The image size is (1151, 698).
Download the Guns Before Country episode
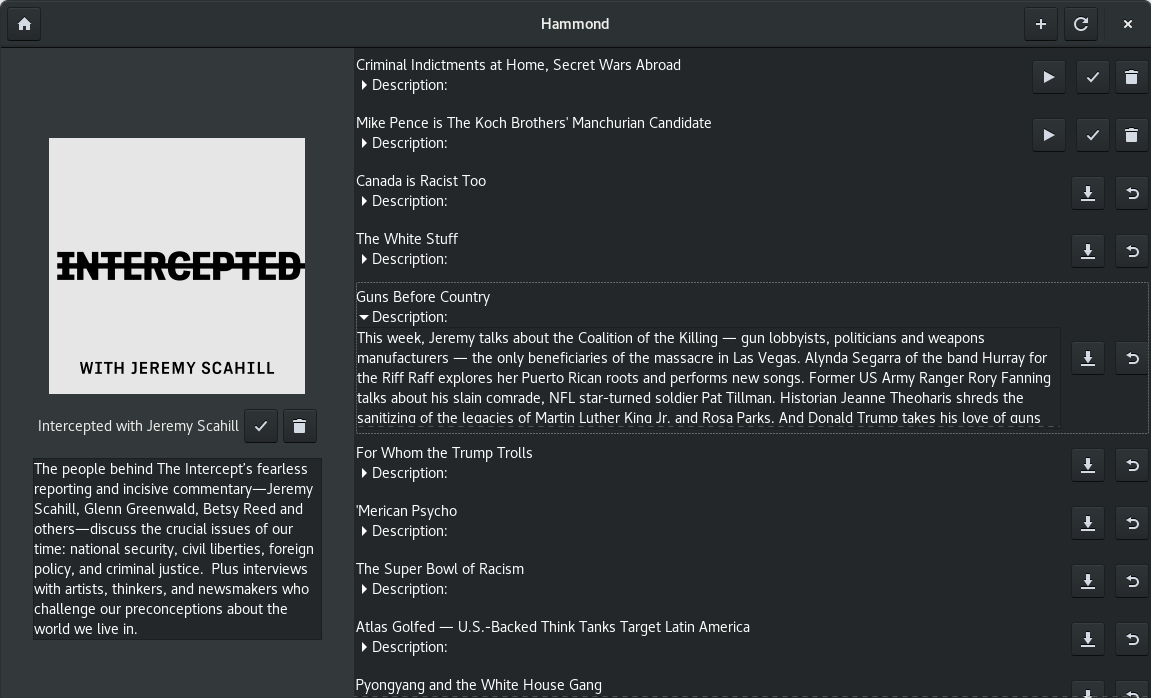[x=1087, y=358]
